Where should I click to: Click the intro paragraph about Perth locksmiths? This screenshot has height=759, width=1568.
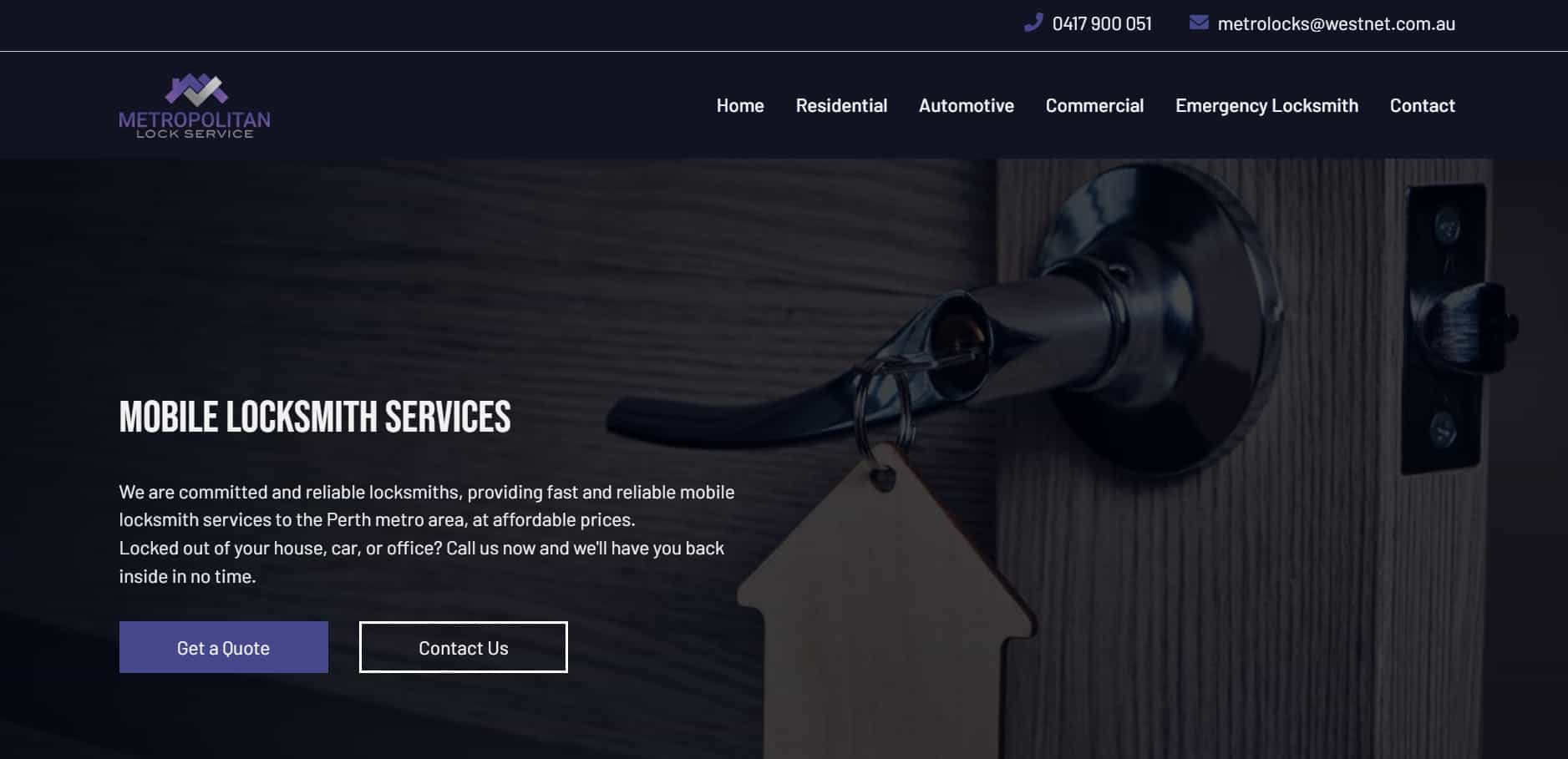point(427,505)
